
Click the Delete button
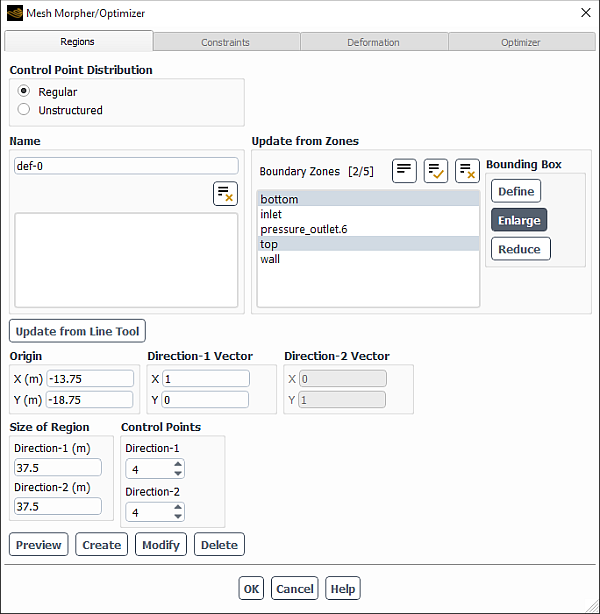tap(219, 544)
